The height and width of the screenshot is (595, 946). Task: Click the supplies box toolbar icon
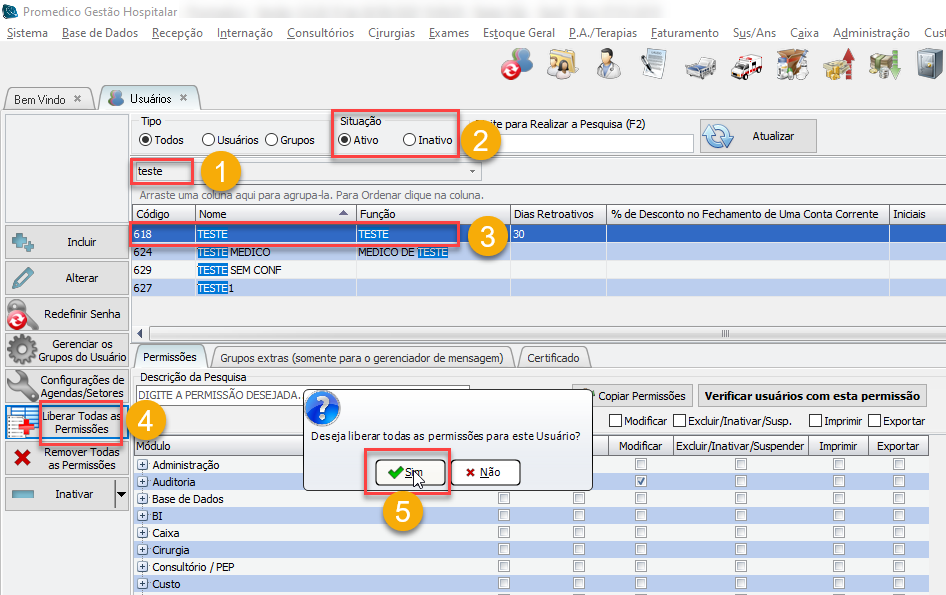(x=792, y=66)
